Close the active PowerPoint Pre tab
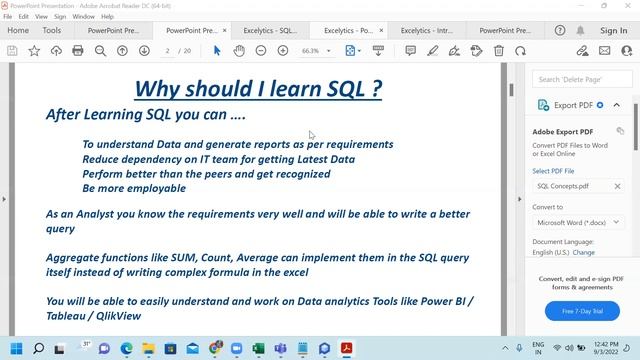The image size is (640, 360). tap(224, 31)
